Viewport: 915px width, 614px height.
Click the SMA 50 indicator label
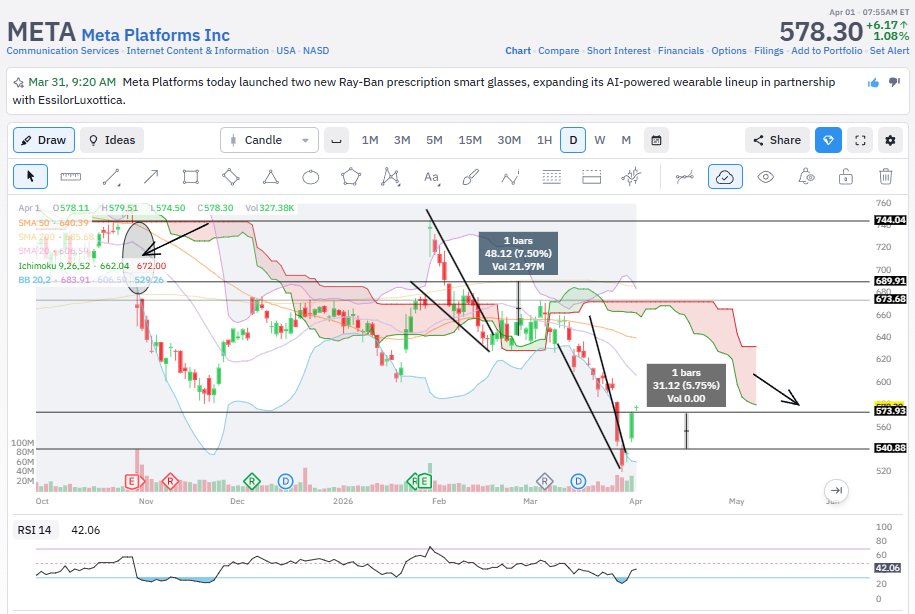(x=53, y=223)
